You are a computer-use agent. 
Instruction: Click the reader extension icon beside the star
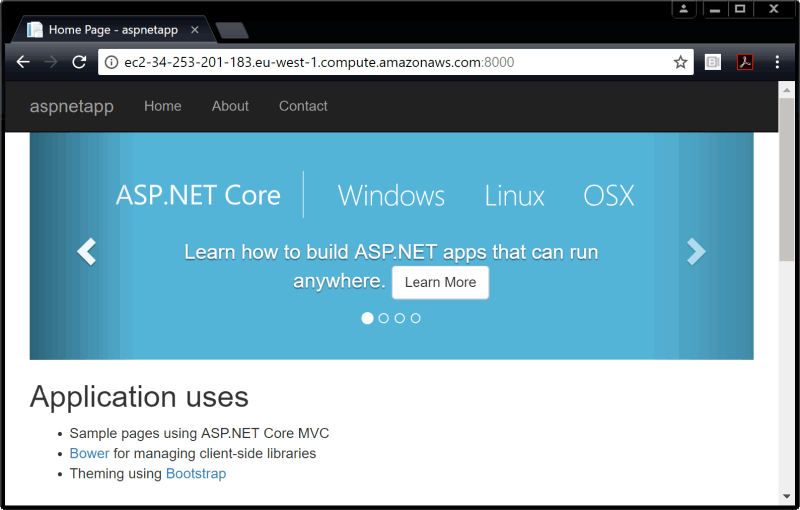pos(713,62)
